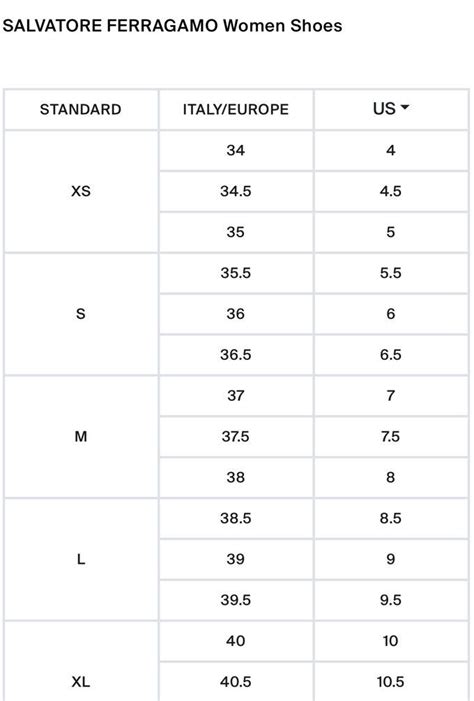Image resolution: width=474 pixels, height=701 pixels.
Task: Select the M standard size cell
Action: click(x=81, y=436)
